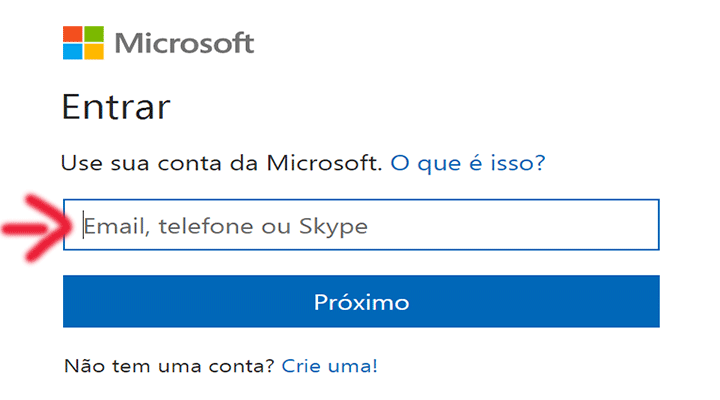Click the blue square of the Microsoft logo
Image resolution: width=720 pixels, height=400 pixels.
pos(73,51)
